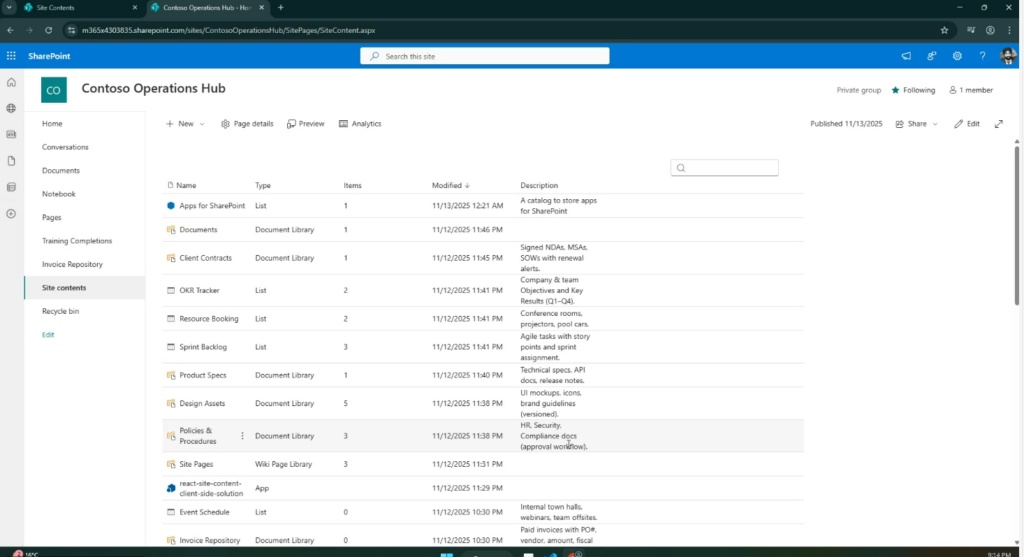Open the globe icon in left app bar

11,108
